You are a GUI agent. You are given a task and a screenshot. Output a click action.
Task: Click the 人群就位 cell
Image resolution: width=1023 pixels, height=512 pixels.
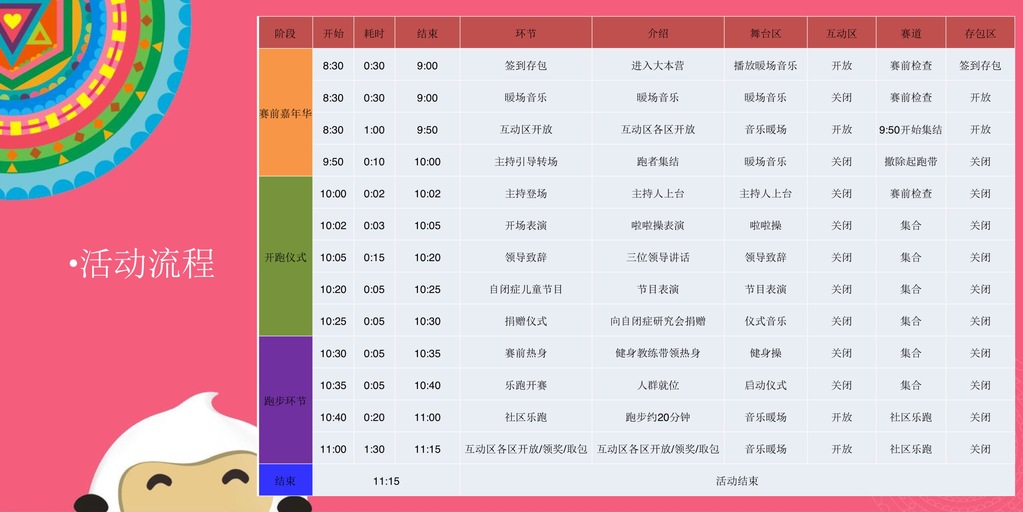[658, 385]
